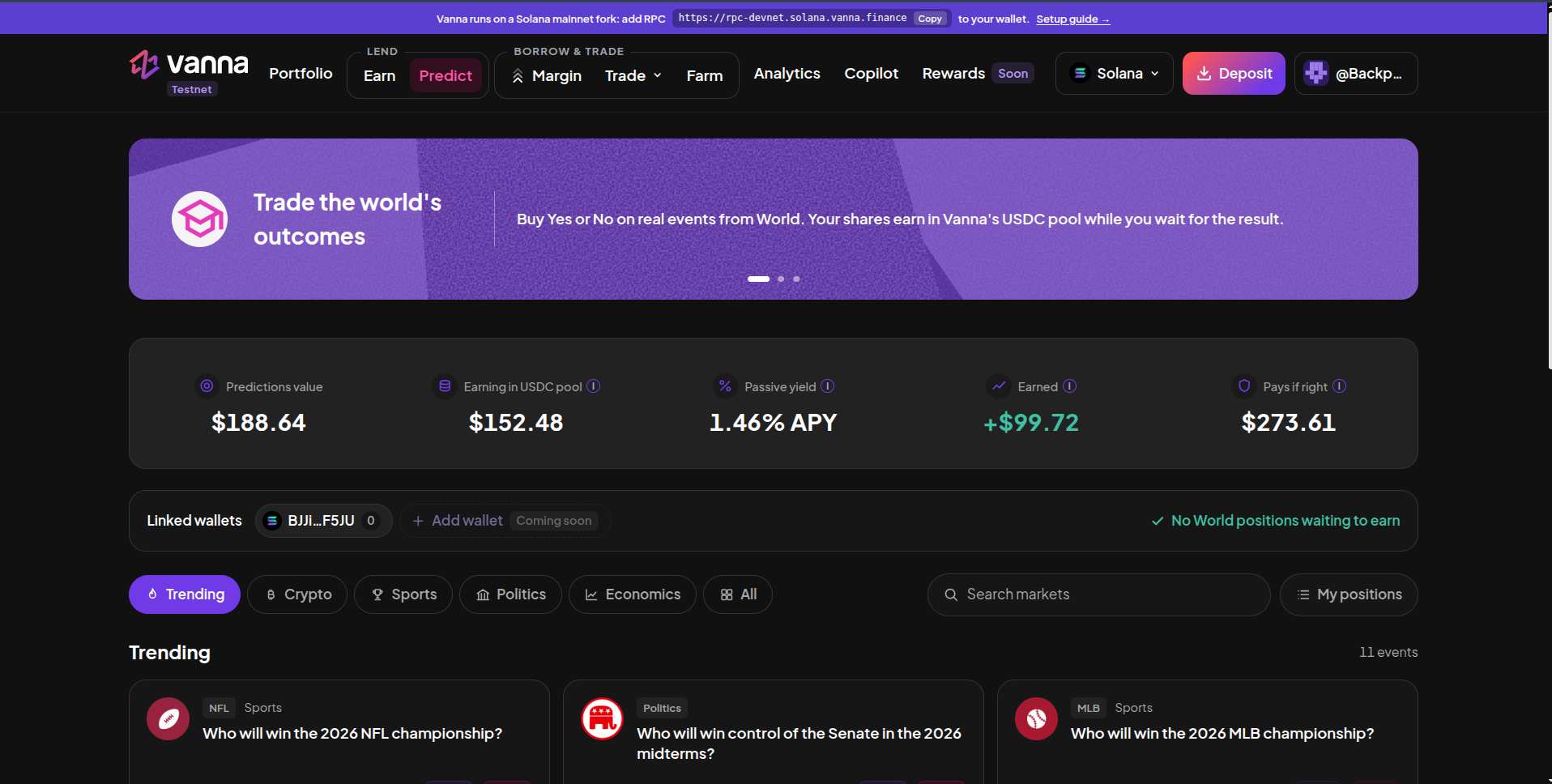This screenshot has width=1552, height=784.
Task: Click the Pays if right shield icon
Action: point(1244,386)
